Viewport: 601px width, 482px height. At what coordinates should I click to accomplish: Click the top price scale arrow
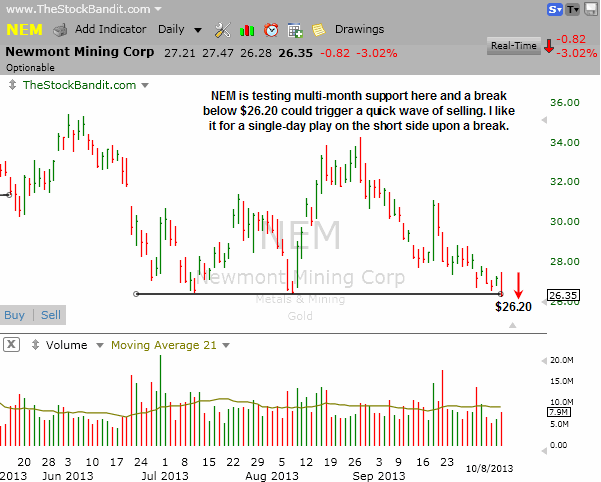544,120
